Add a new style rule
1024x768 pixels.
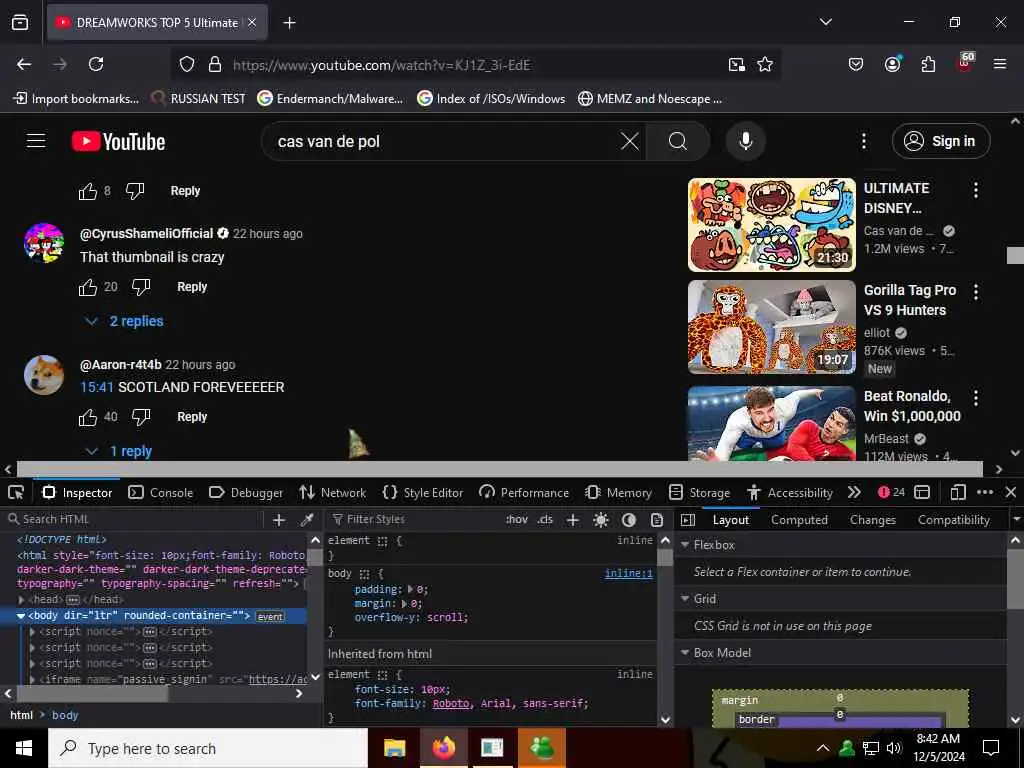tap(573, 520)
